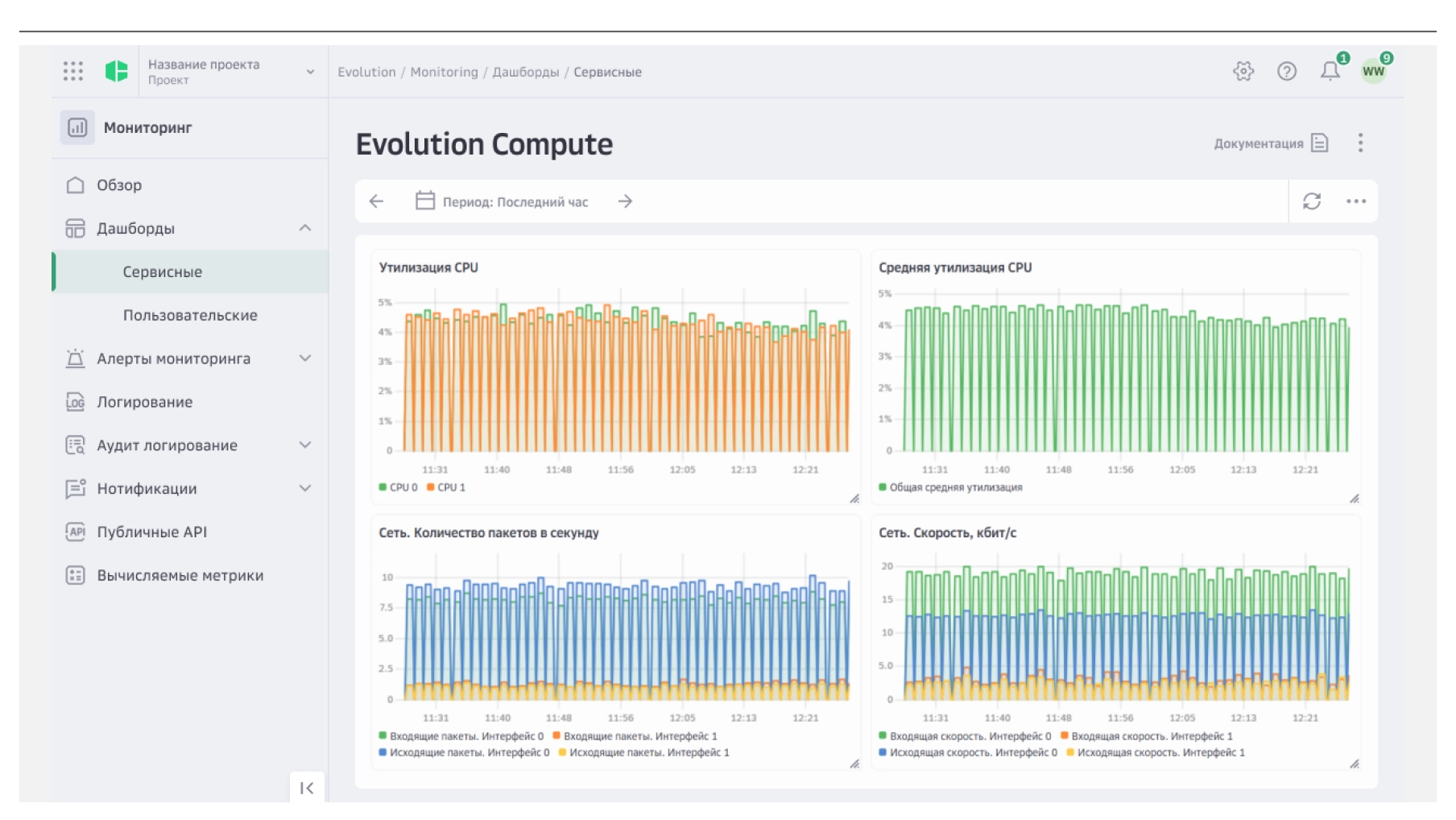Viewport: 1456px width, 820px height.
Task: Click resize handle of Средняя утилизация CPU panel
Action: tap(1355, 499)
